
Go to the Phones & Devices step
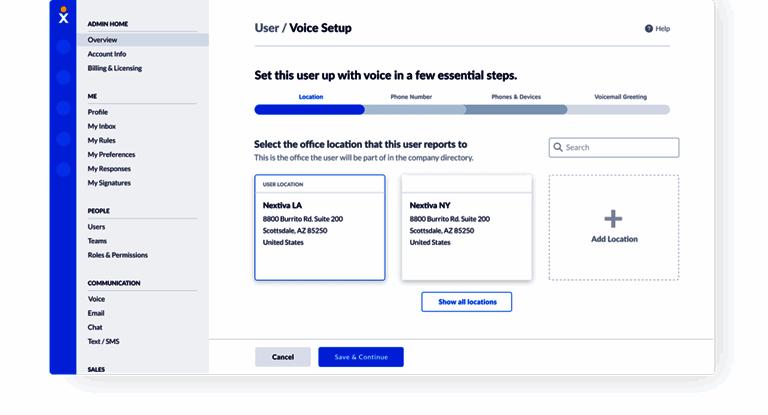point(516,97)
